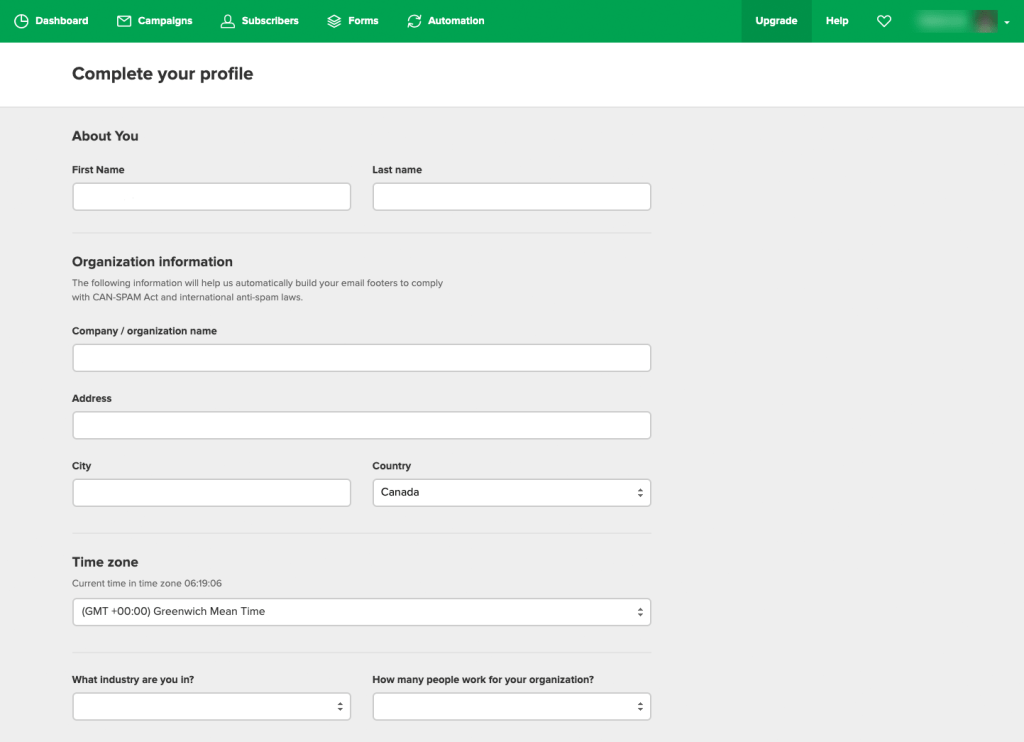Select the Company / organization name field
The image size is (1024, 742).
point(361,358)
